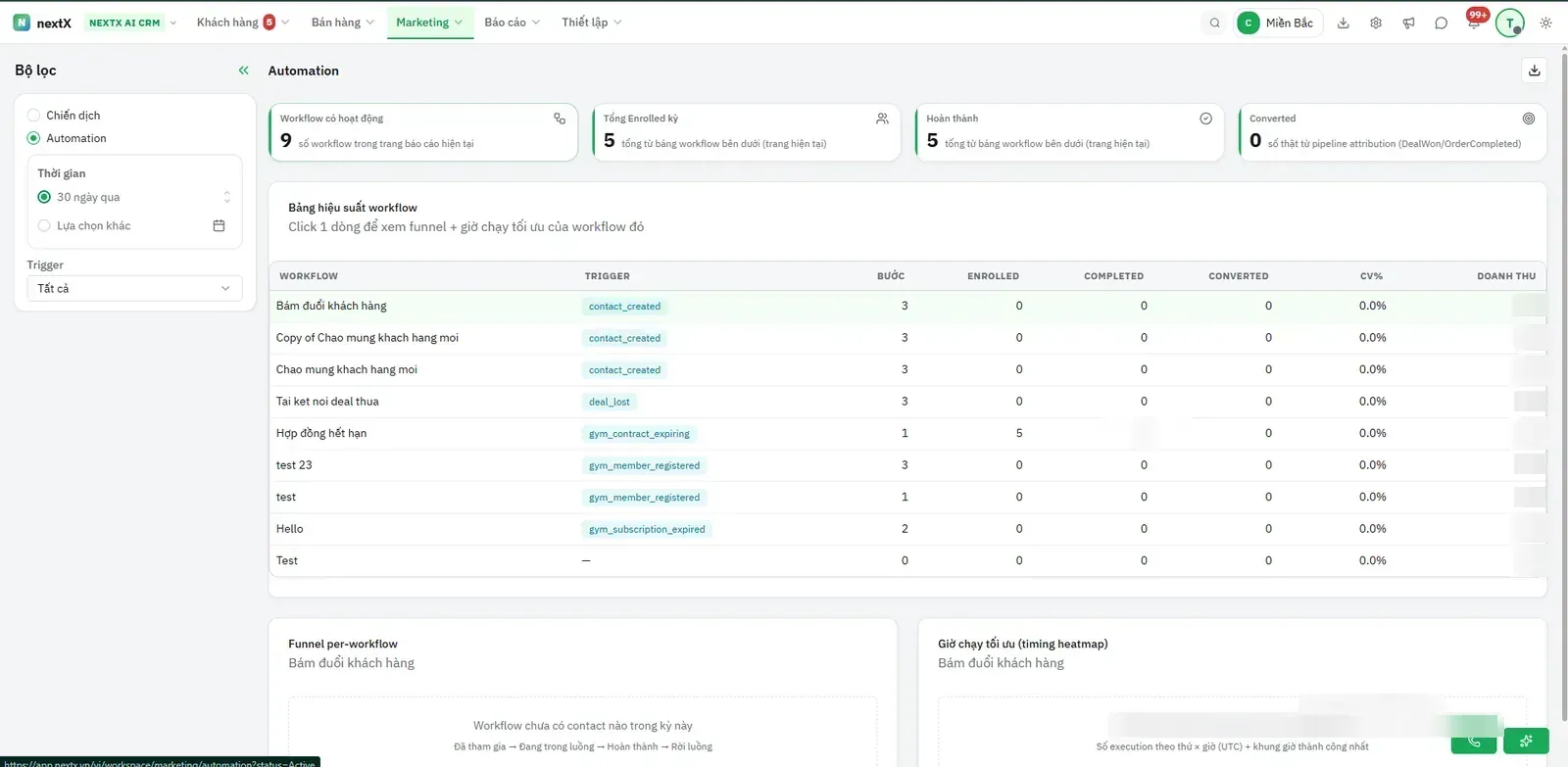Open the user avatar T menu
1568x767 pixels.
tap(1510, 23)
